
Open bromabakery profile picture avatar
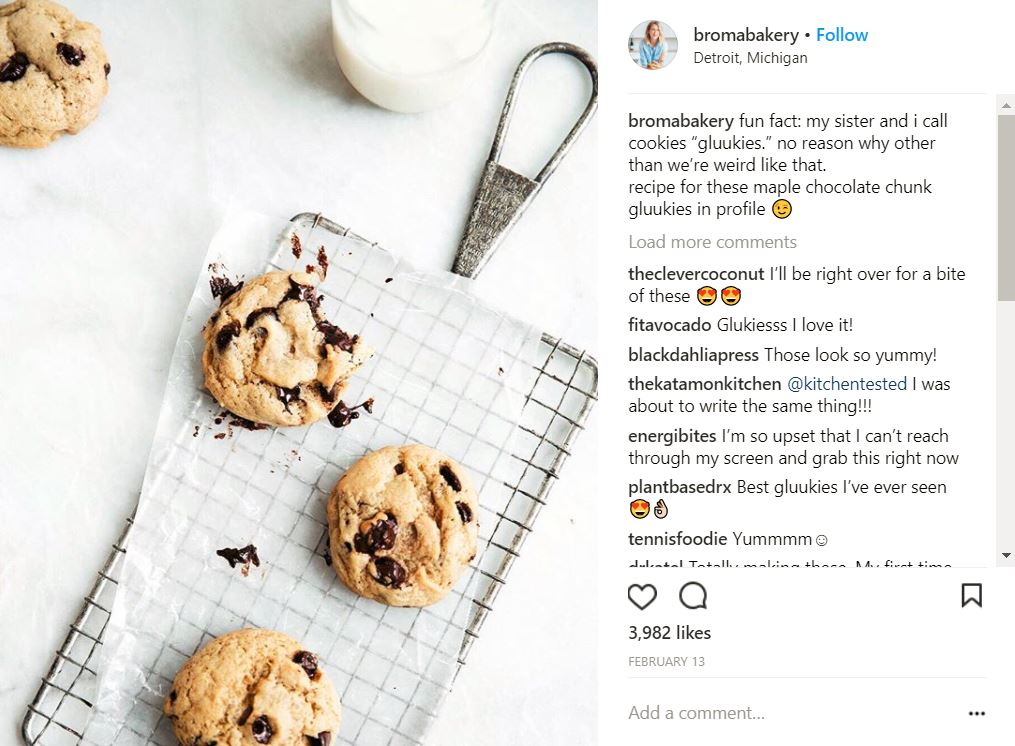652,45
